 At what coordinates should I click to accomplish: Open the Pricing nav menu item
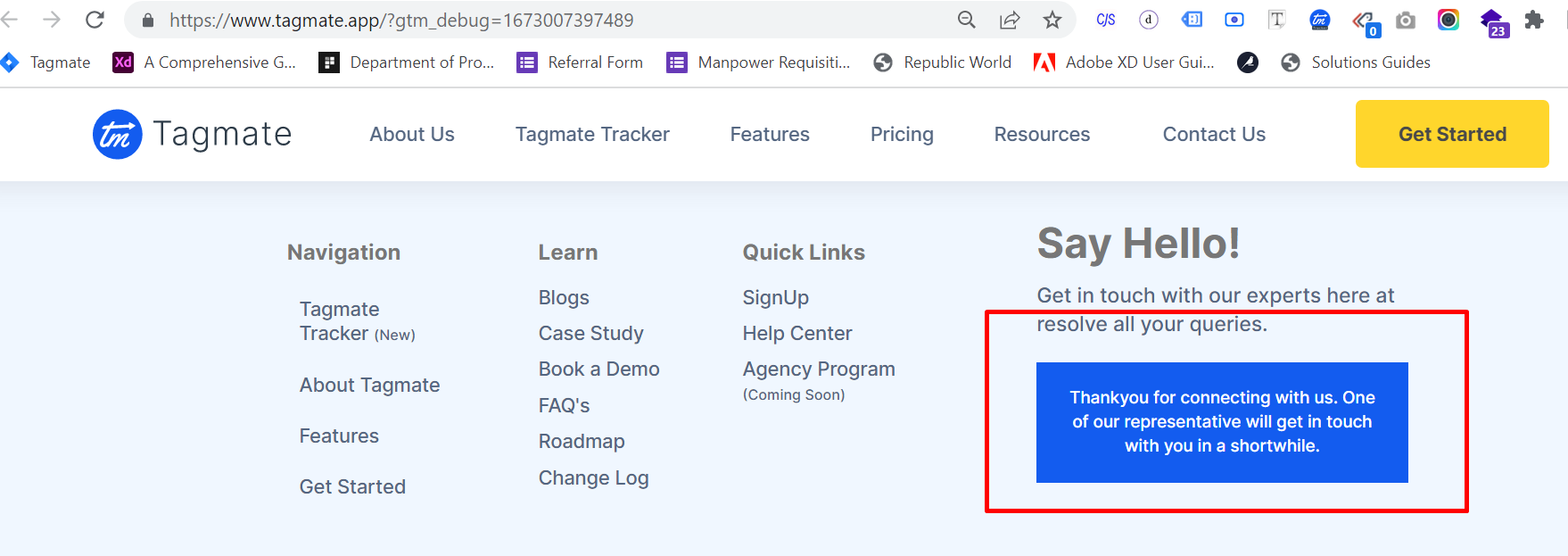[x=902, y=134]
